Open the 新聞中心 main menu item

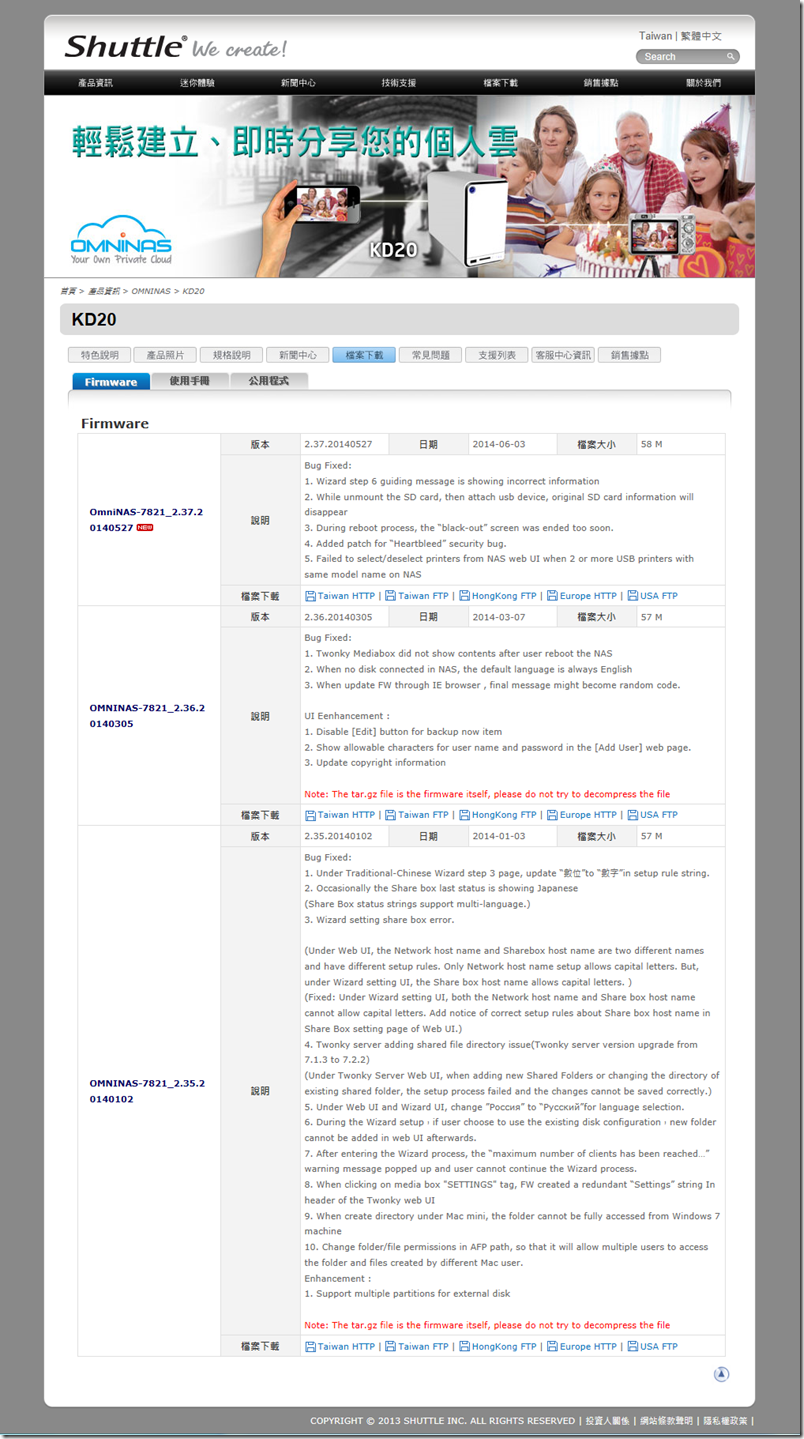click(298, 83)
